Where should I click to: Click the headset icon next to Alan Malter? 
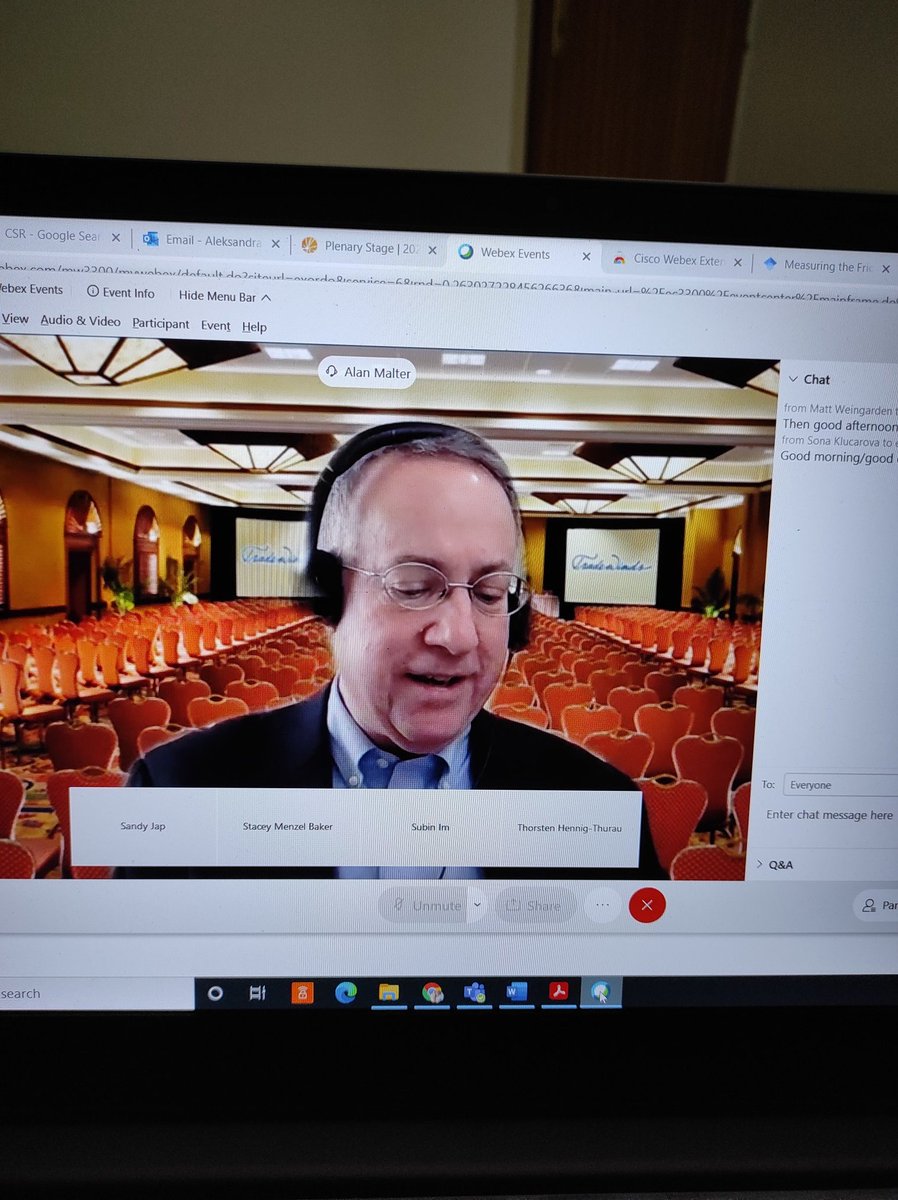click(x=333, y=372)
